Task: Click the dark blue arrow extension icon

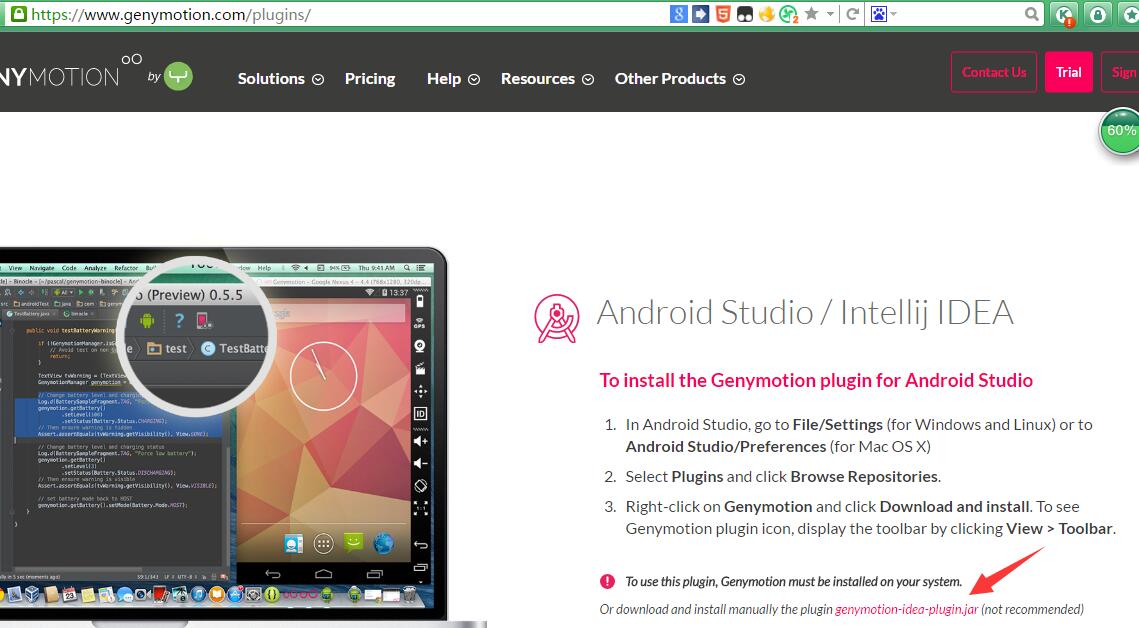Action: tap(700, 14)
